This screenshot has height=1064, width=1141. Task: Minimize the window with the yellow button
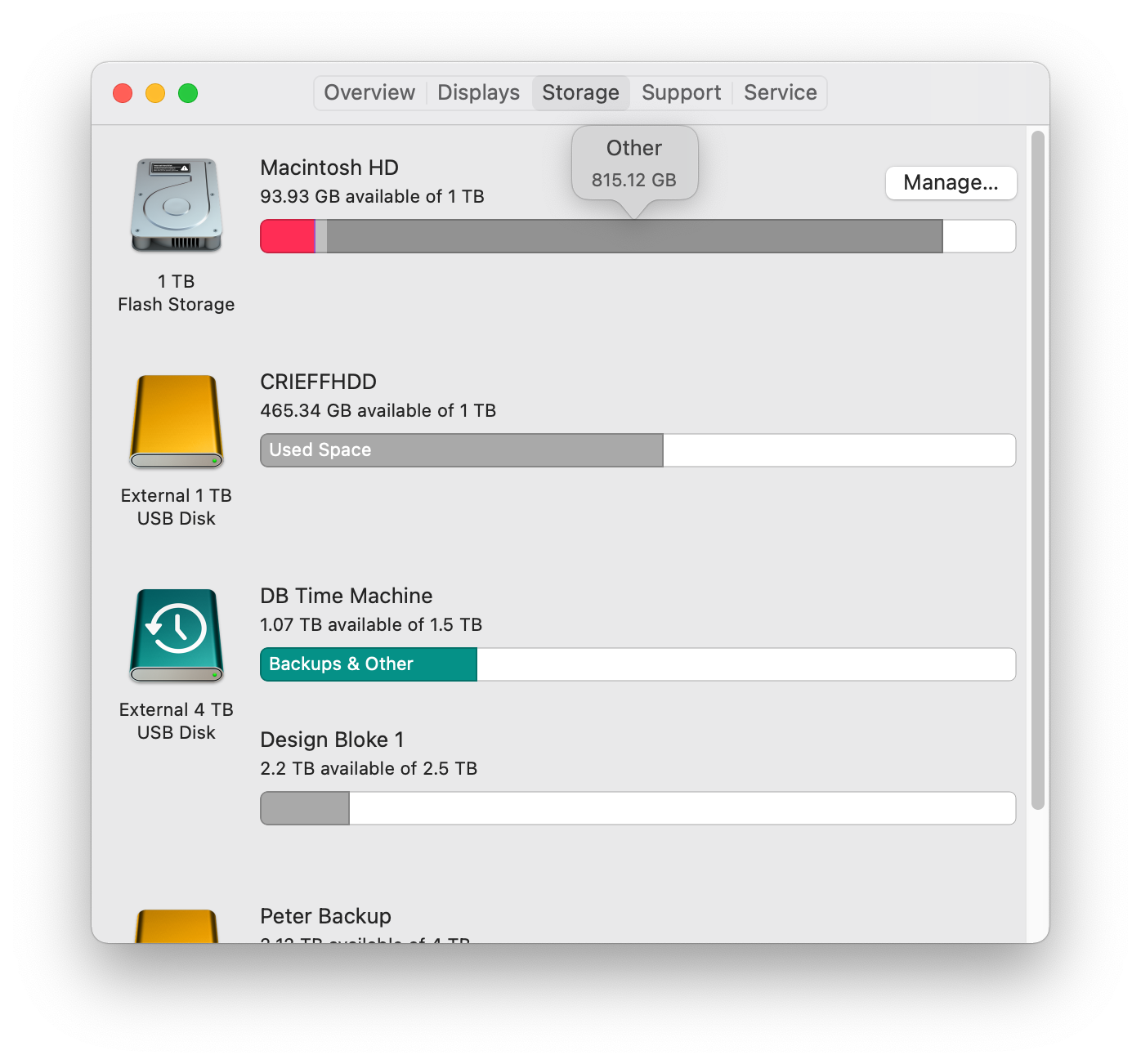[x=155, y=93]
